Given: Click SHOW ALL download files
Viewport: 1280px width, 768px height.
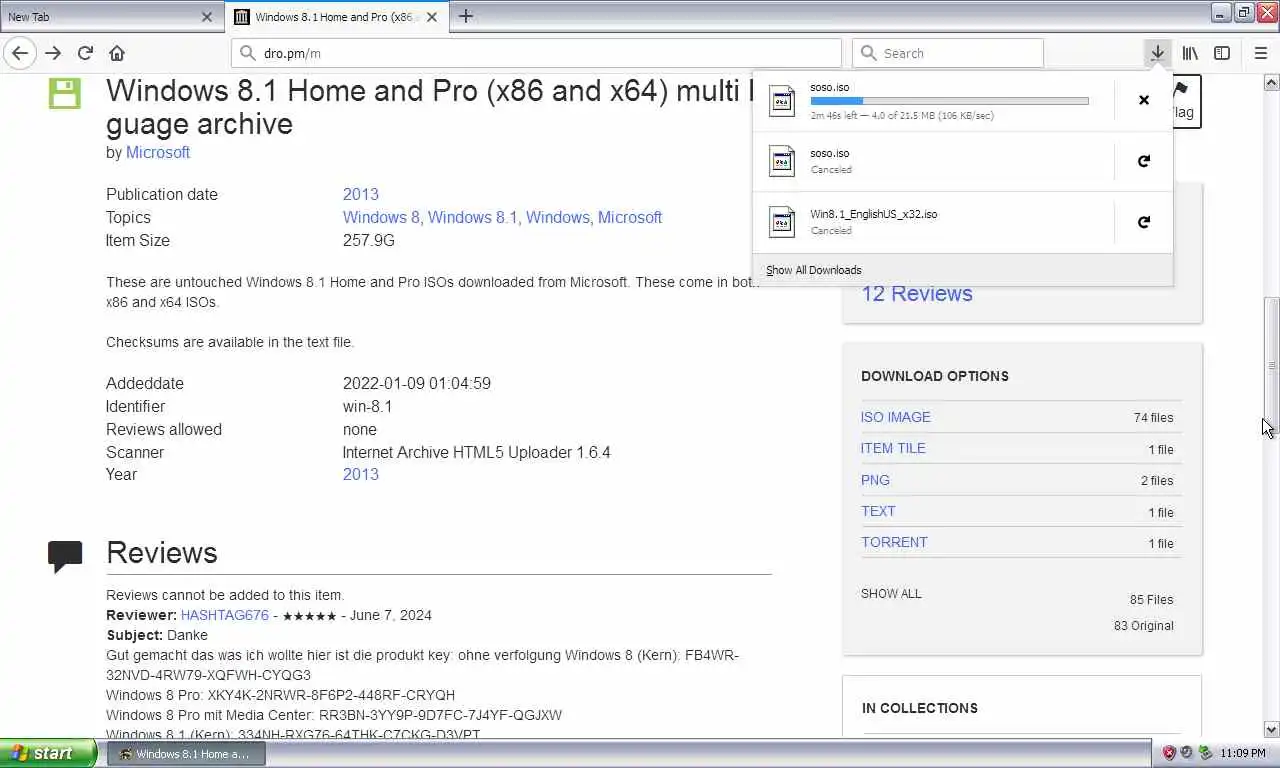Looking at the screenshot, I should [891, 593].
